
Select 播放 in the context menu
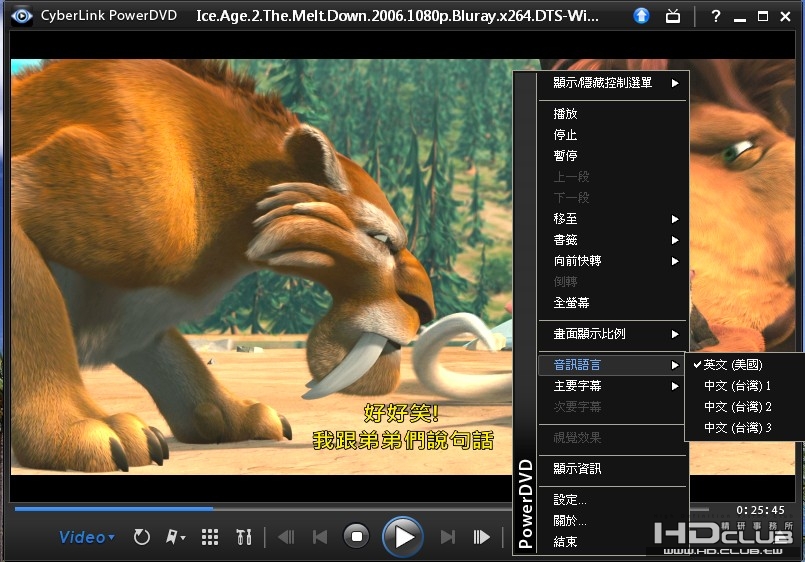613,114
